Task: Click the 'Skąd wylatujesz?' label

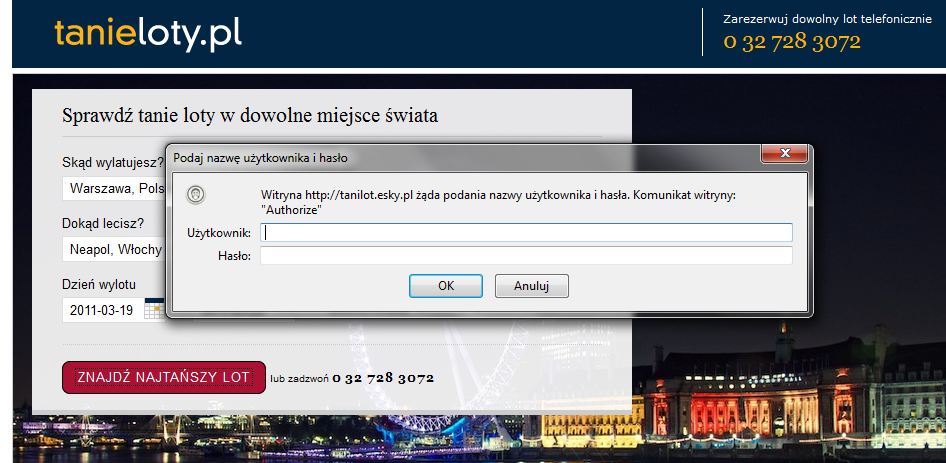Action: (112, 162)
